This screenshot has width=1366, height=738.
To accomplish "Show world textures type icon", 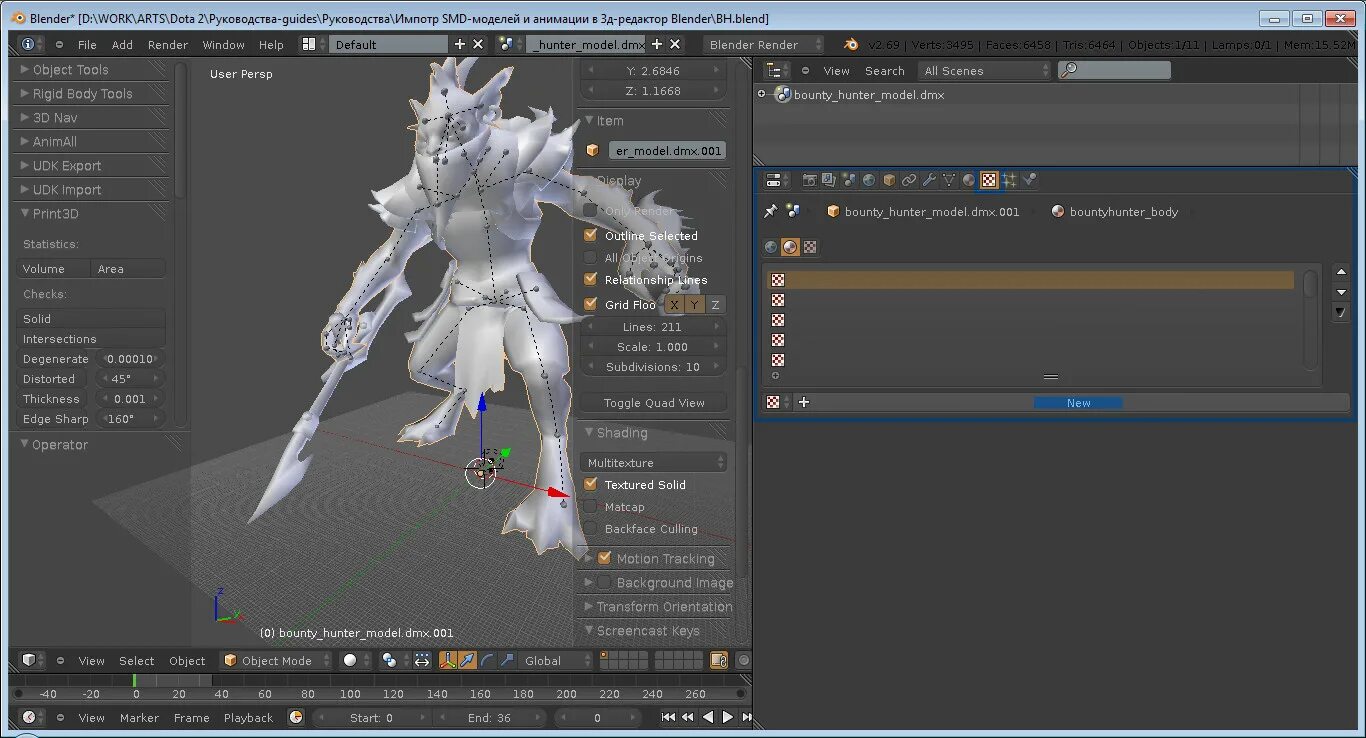I will [771, 247].
